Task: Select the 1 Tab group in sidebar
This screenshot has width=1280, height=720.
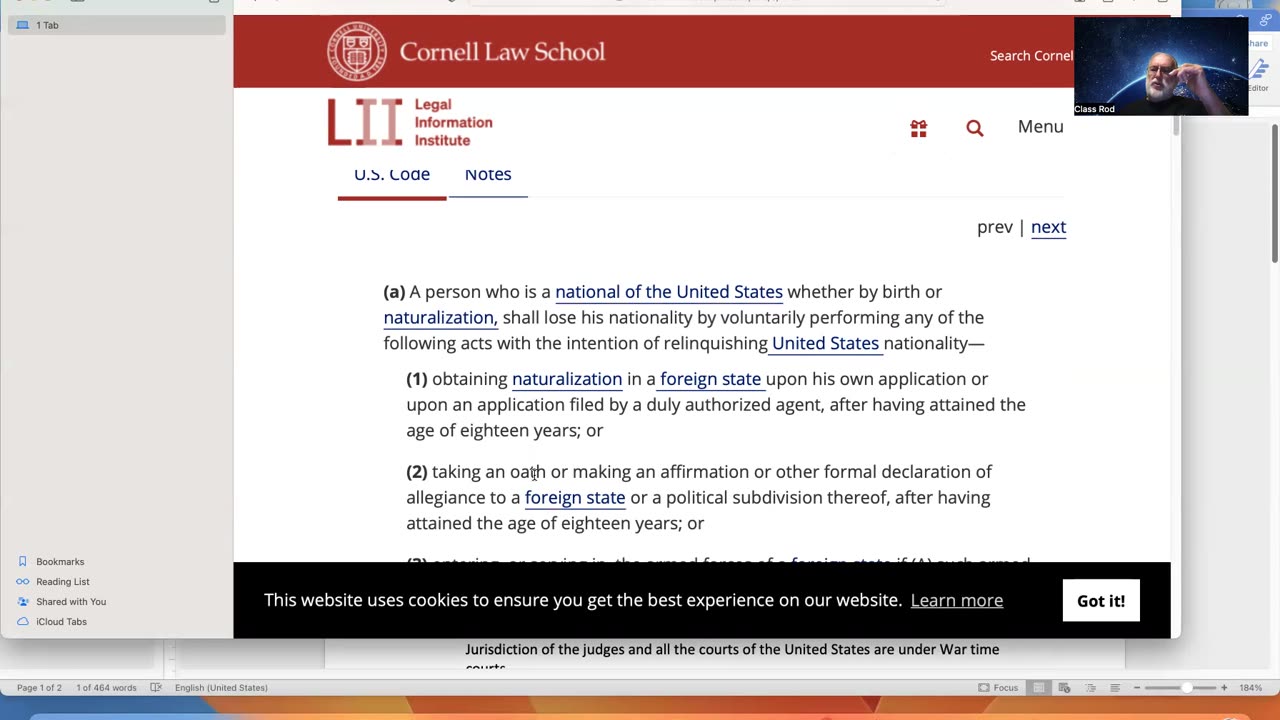Action: 117,25
